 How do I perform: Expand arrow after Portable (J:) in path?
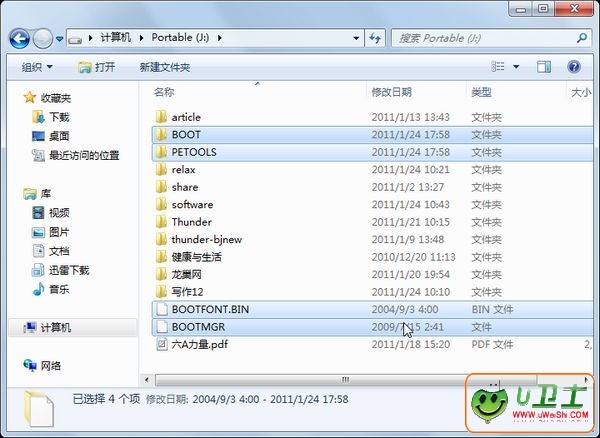[220, 38]
